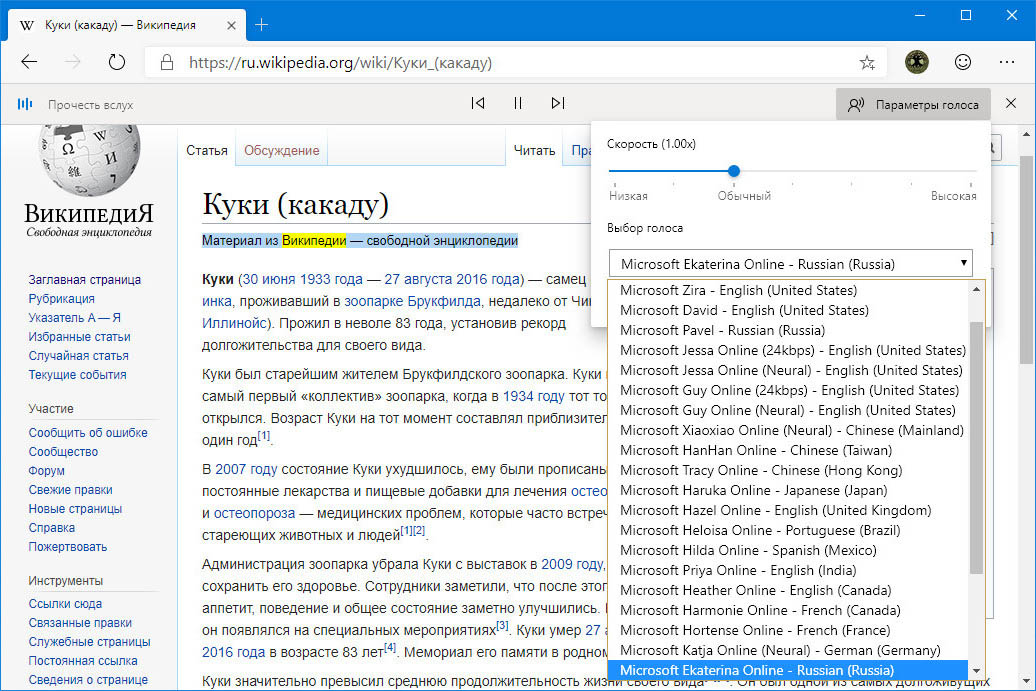Click the Wikipedia globe logo

click(x=89, y=160)
